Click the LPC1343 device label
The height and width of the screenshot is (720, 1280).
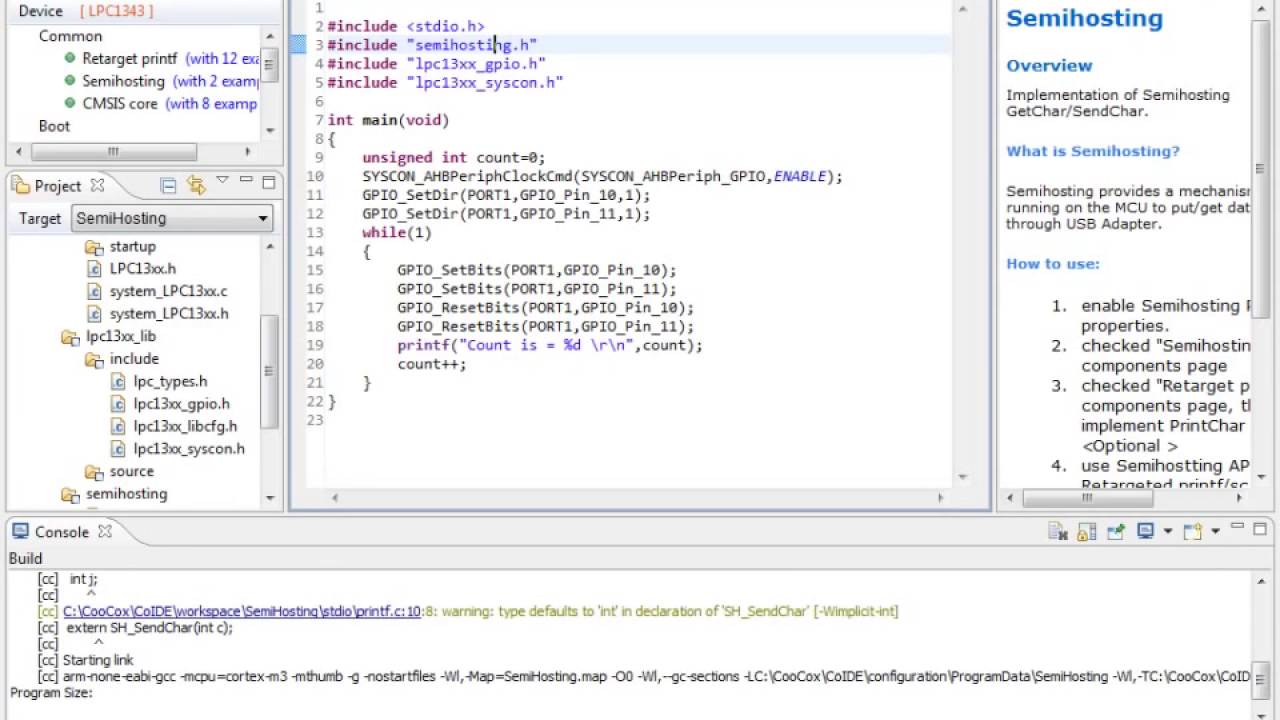point(117,11)
